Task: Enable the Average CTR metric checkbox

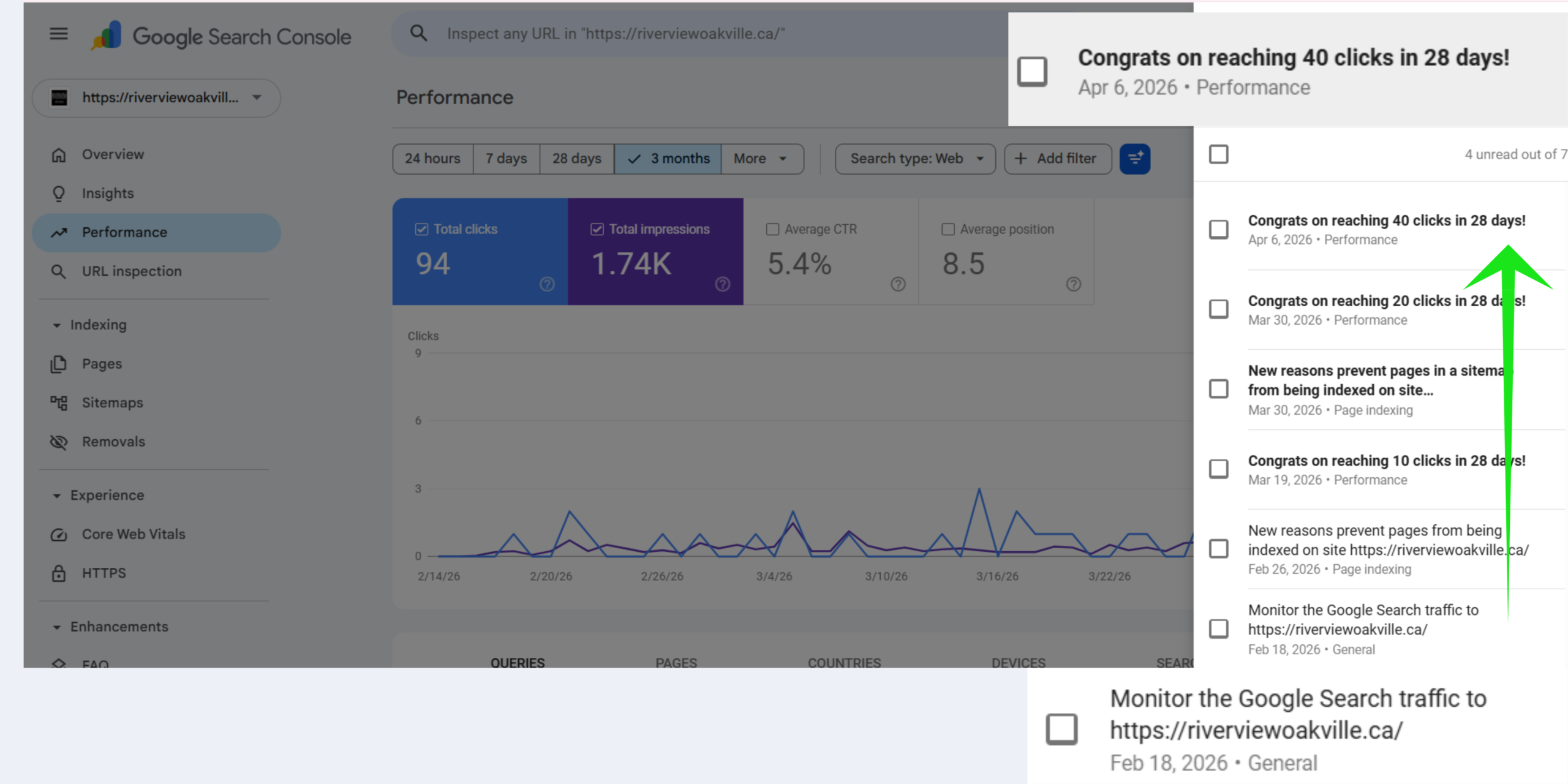Action: point(772,230)
